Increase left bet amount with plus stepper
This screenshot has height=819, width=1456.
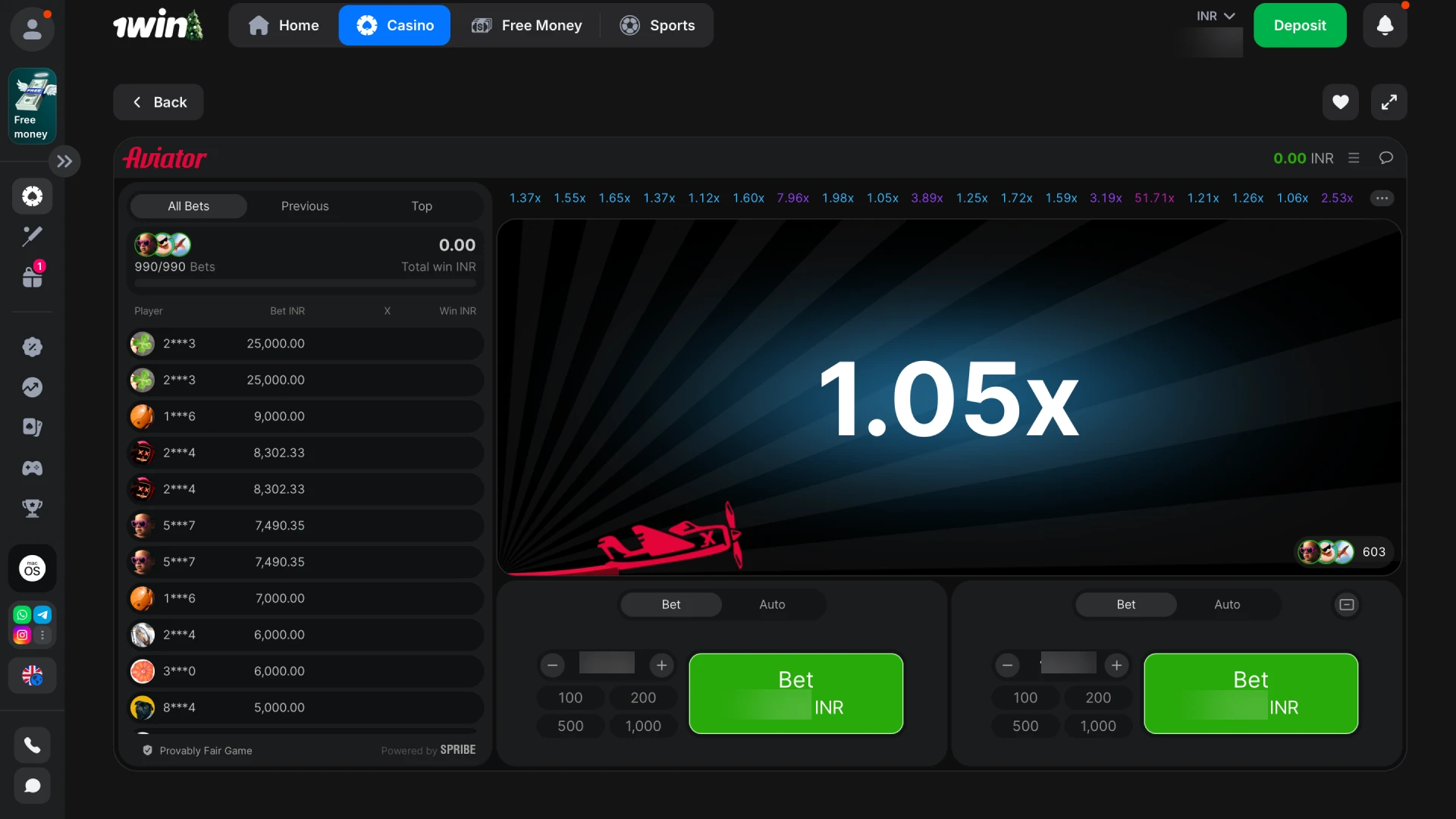661,665
